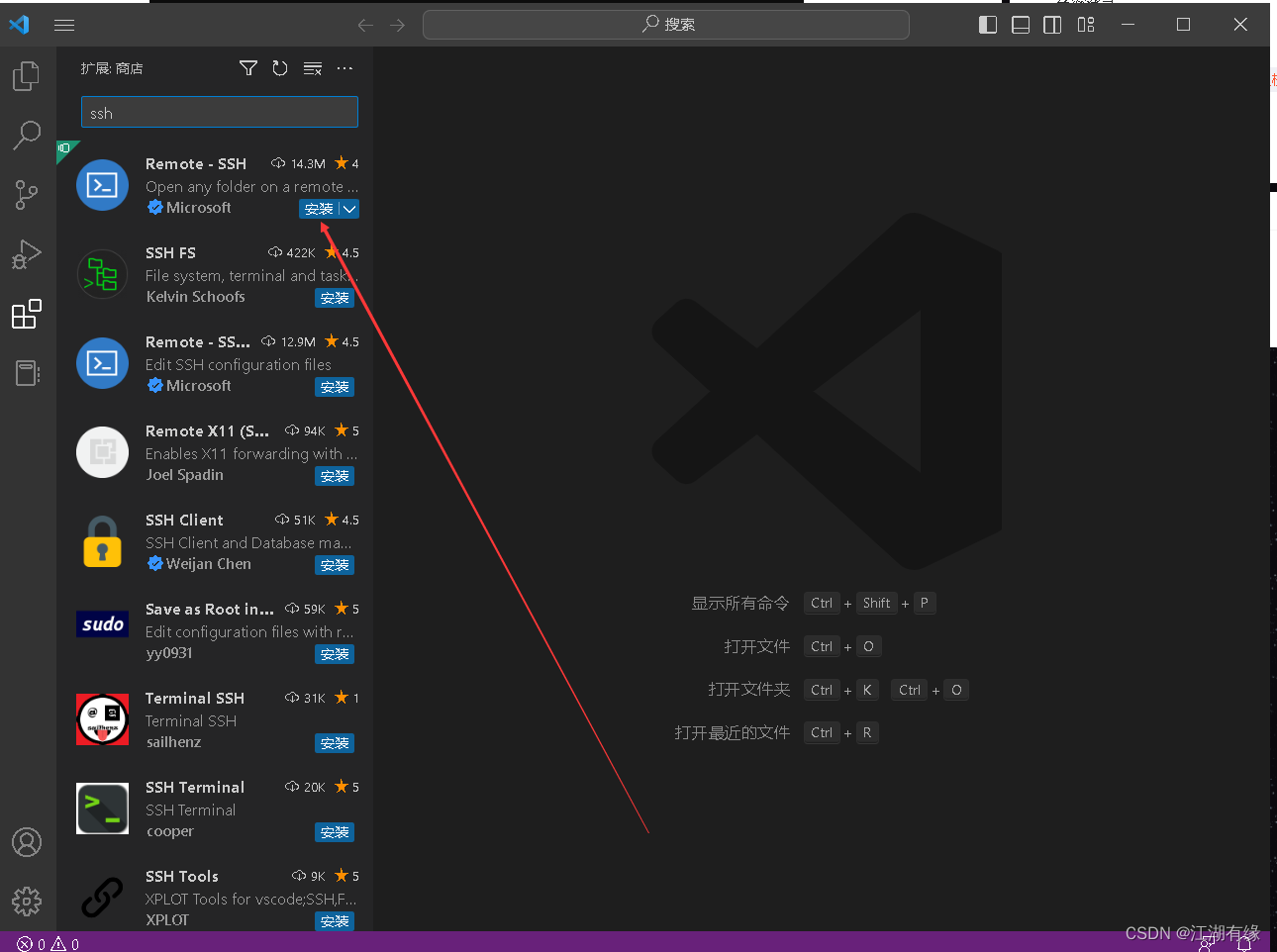Install the SSH FS extension
Screen dimensions: 1277x952
coord(335,298)
